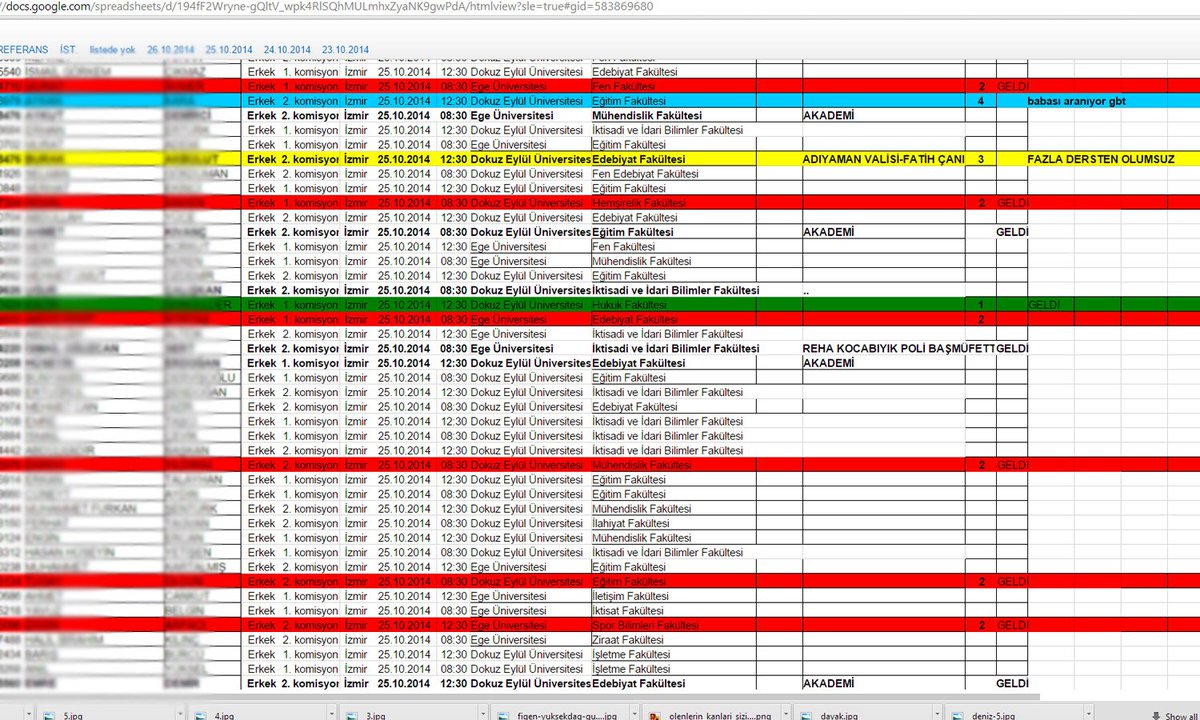Switch to the İST. sheet tab
This screenshot has width=1200, height=720.
(68, 49)
